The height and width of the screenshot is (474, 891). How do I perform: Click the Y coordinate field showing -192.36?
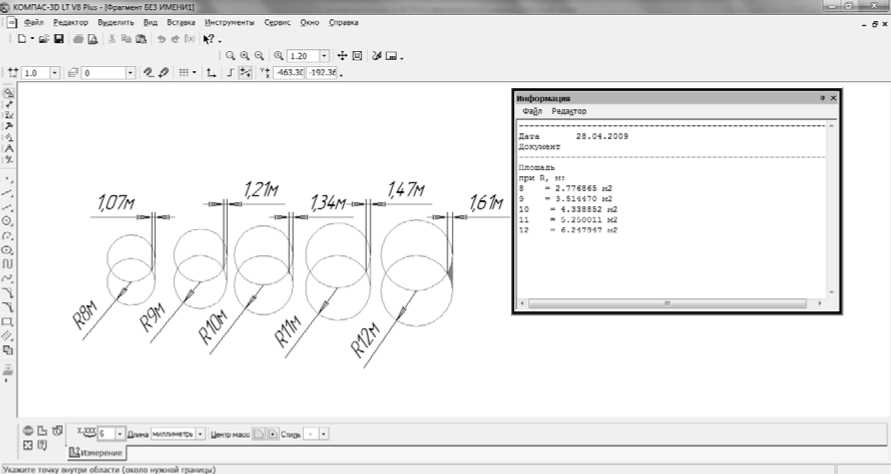(322, 73)
